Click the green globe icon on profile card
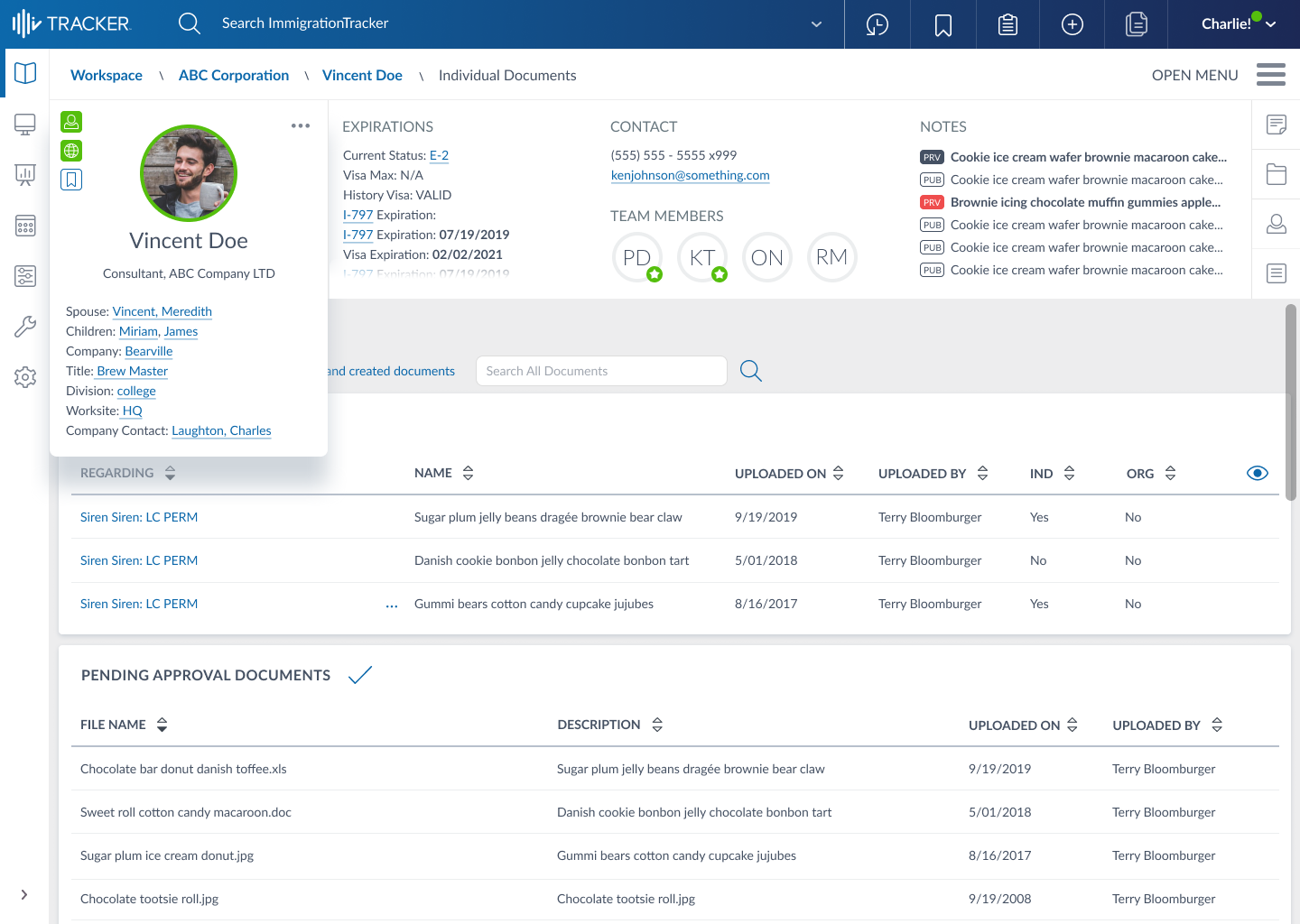 click(x=71, y=151)
